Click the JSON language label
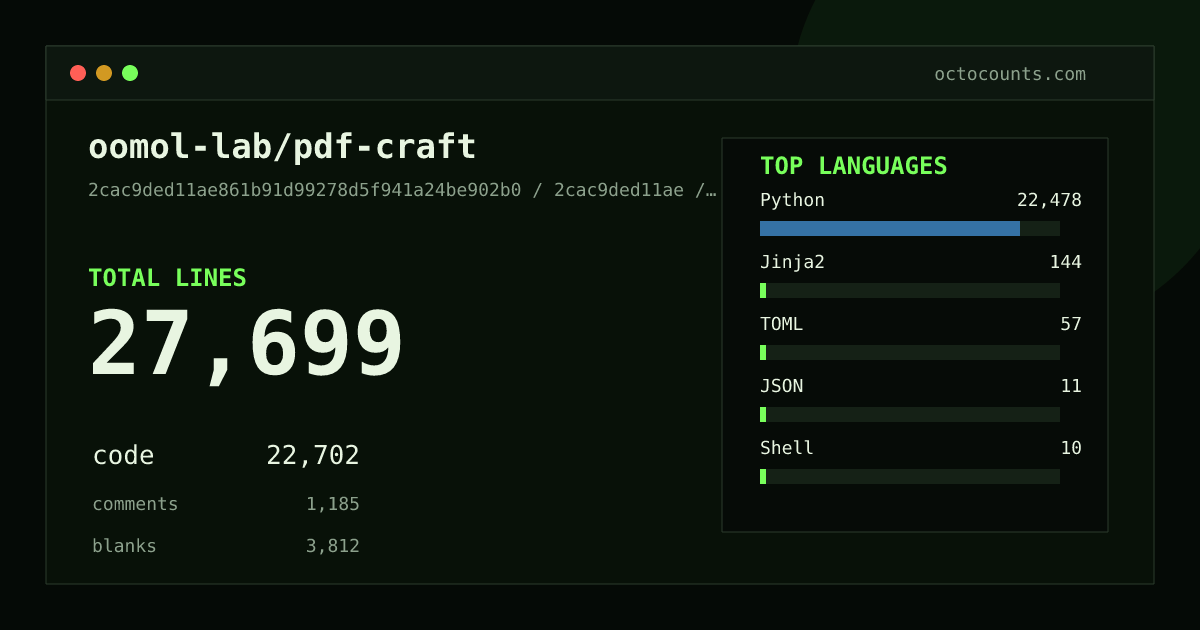The width and height of the screenshot is (1200, 630). tap(781, 386)
